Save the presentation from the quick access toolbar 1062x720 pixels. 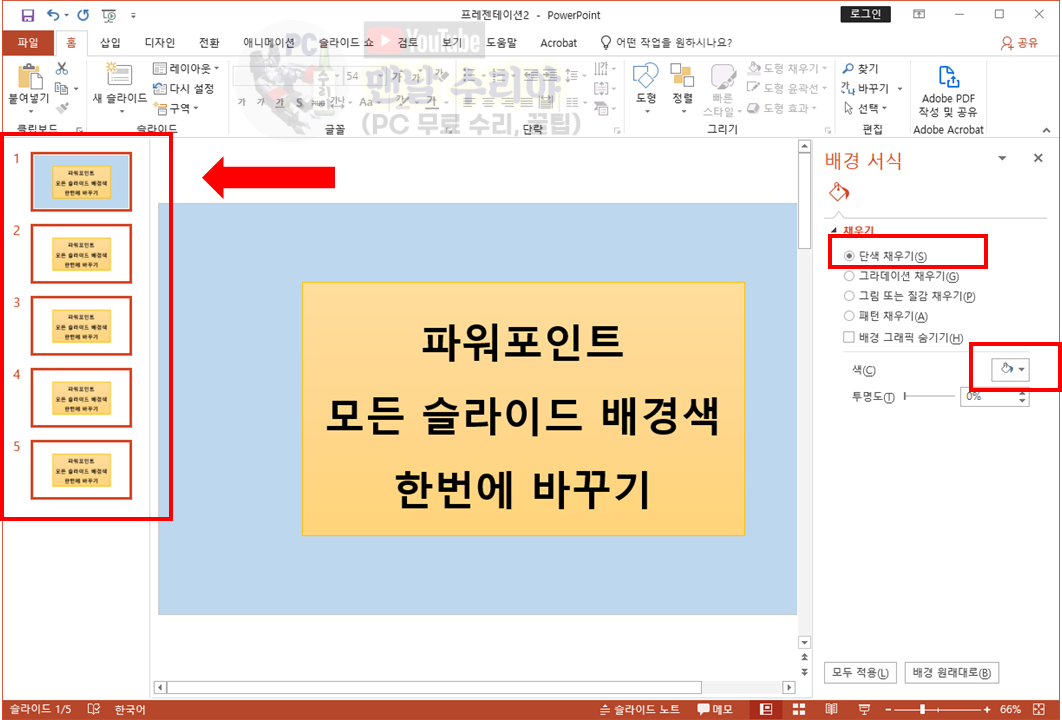click(x=28, y=14)
